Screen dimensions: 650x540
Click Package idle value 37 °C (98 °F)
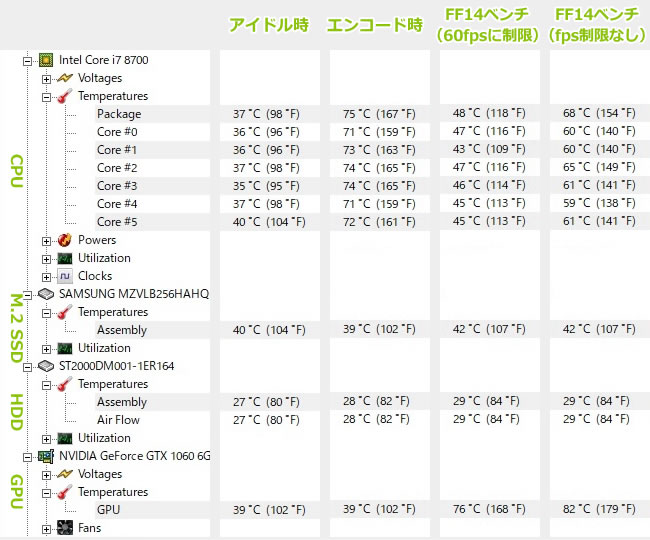[266, 114]
